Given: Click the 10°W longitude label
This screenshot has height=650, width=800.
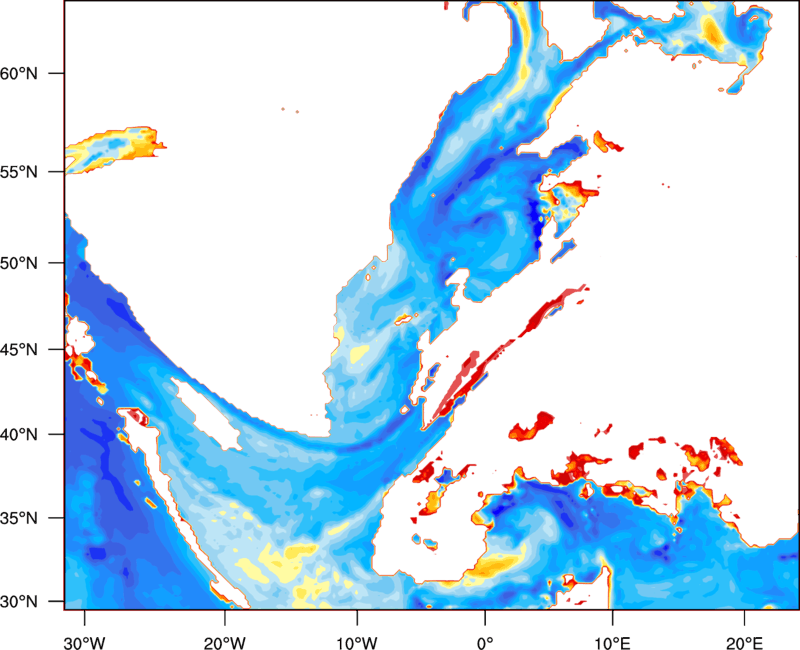Looking at the screenshot, I should pyautogui.click(x=357, y=643).
